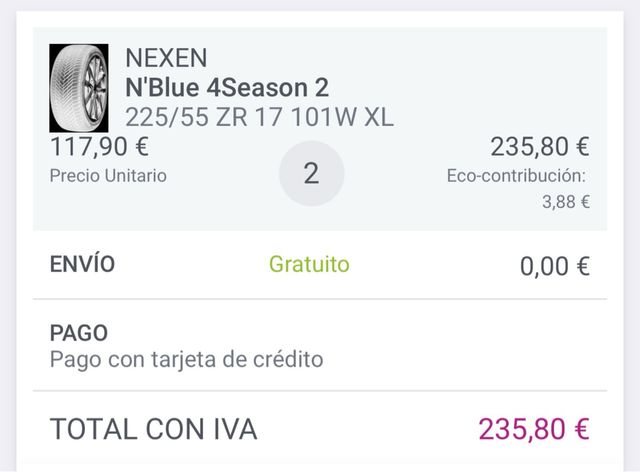This screenshot has width=640, height=472.
Task: Click the TOTAL CON IVA label
Action: click(x=153, y=429)
